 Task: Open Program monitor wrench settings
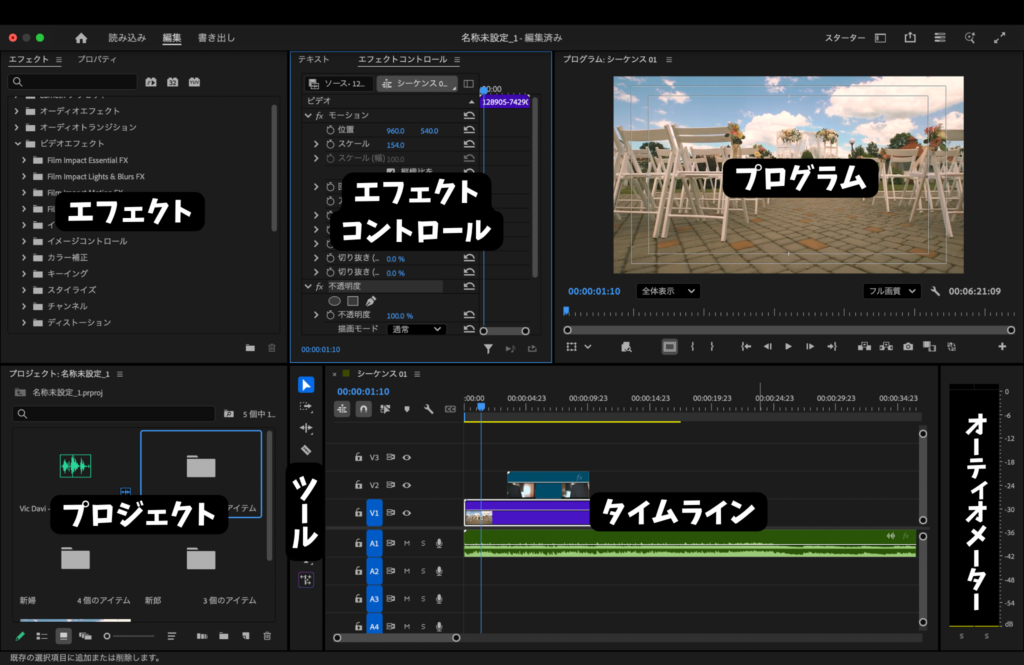(935, 291)
